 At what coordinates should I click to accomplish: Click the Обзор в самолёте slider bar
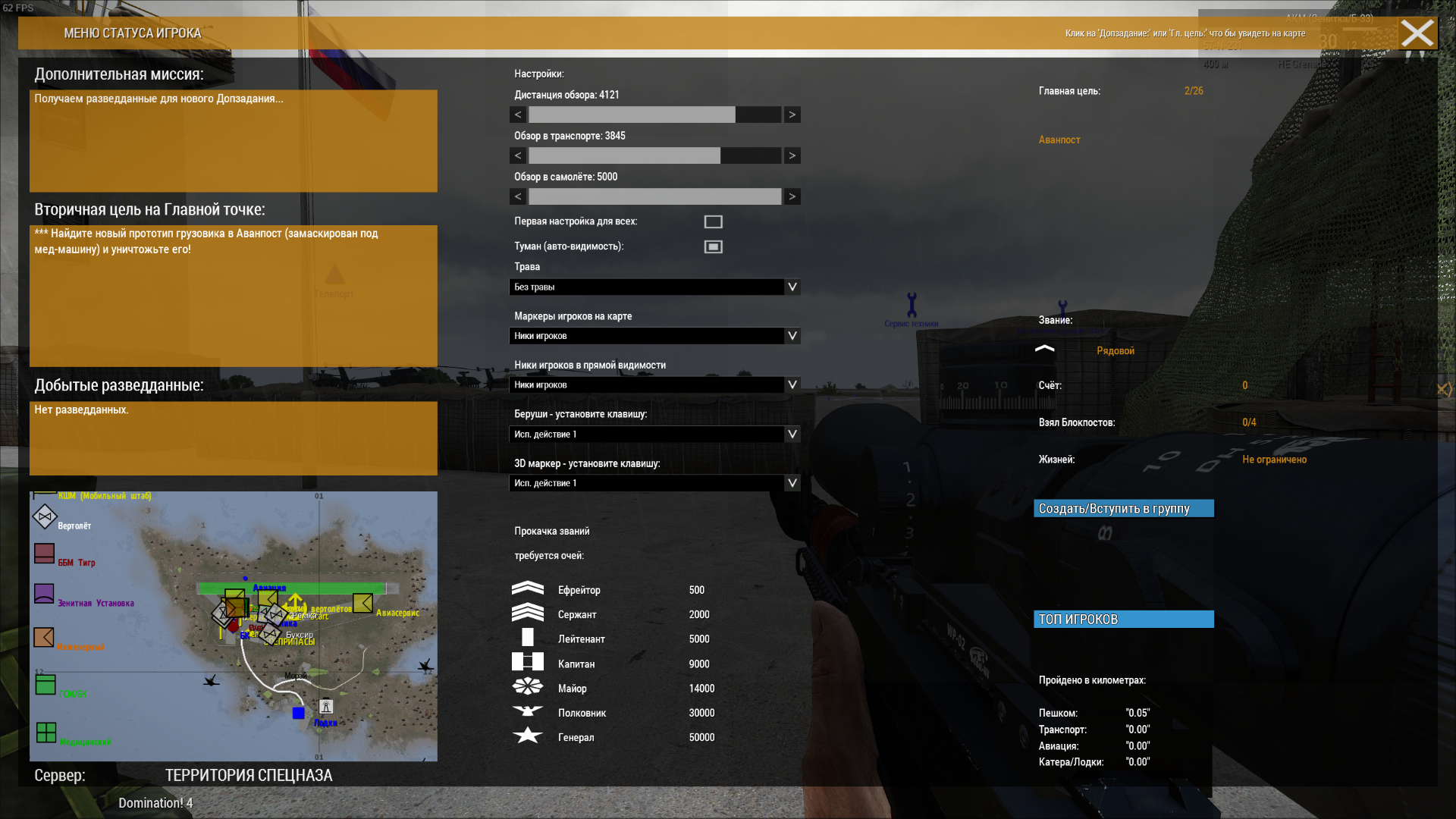click(x=654, y=196)
